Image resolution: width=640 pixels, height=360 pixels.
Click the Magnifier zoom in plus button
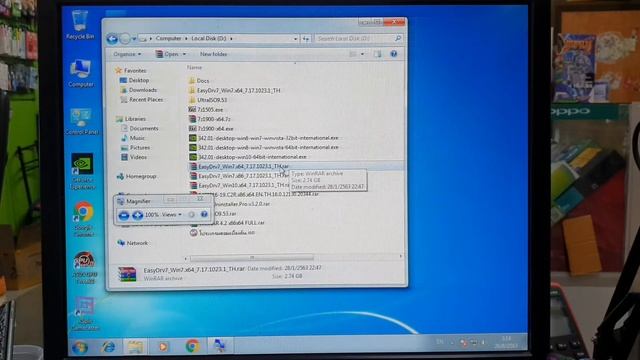pyautogui.click(x=137, y=215)
